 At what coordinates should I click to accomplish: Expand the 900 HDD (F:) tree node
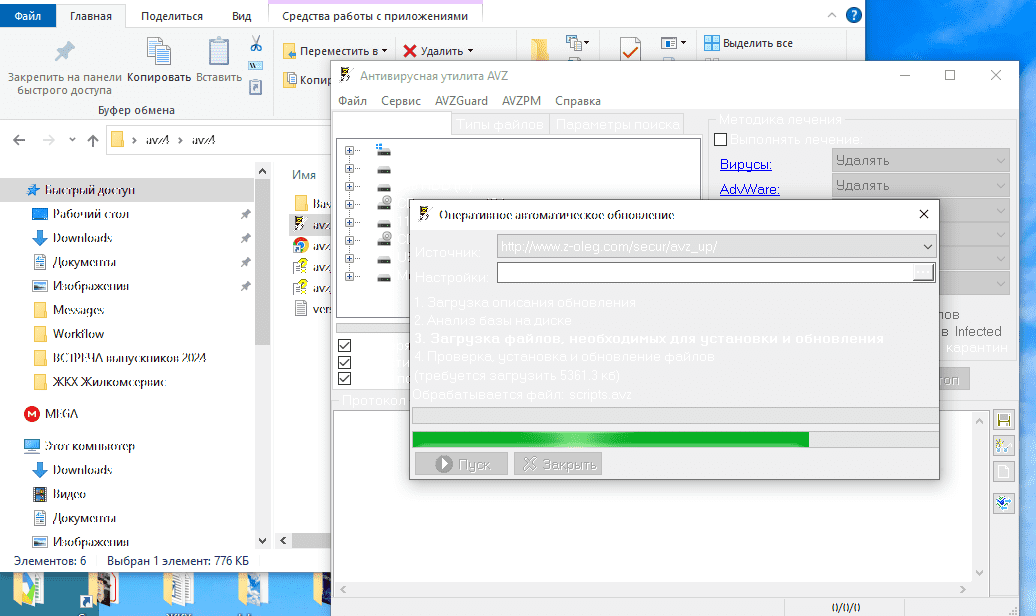coord(350,185)
